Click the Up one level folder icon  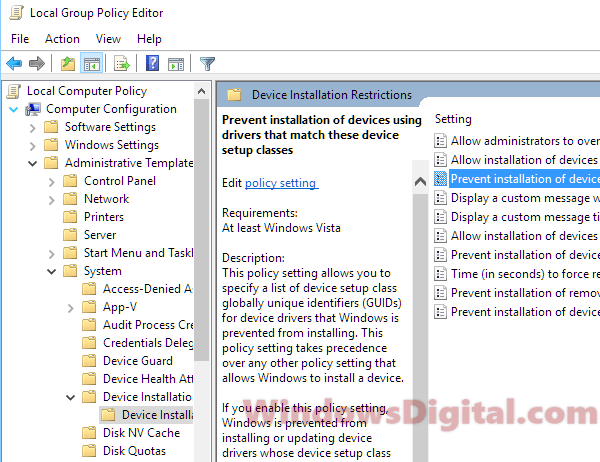click(x=68, y=63)
